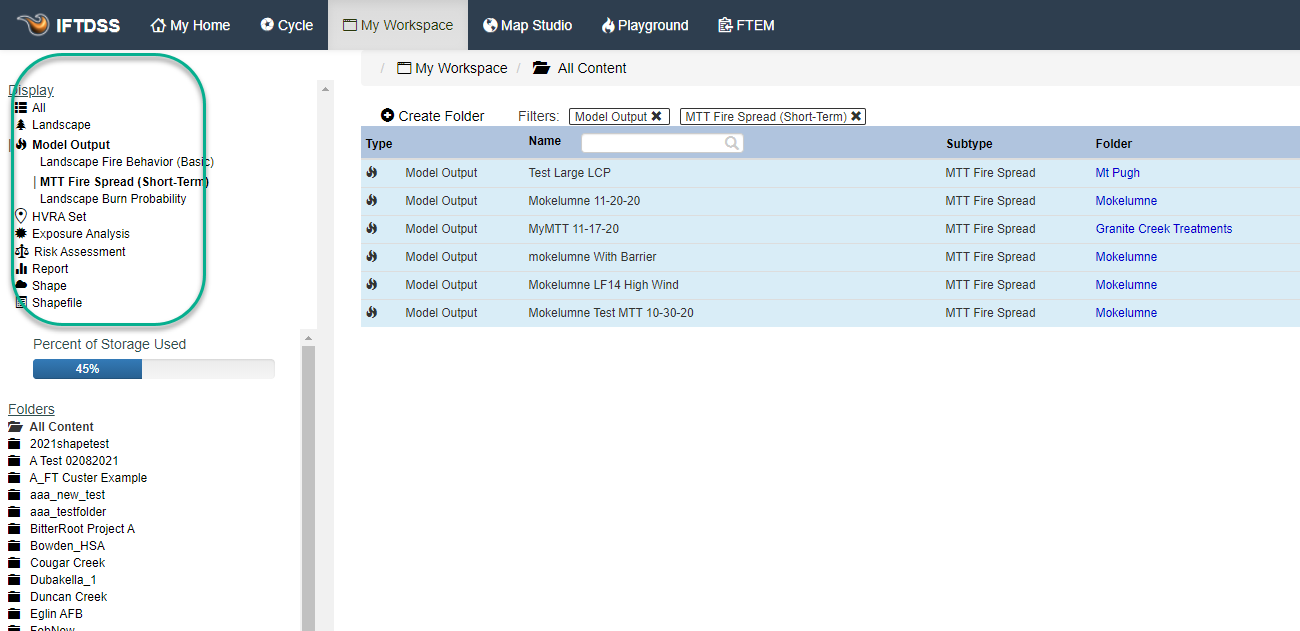The image size is (1300, 631).
Task: Open the My Home tab
Action: coord(190,25)
